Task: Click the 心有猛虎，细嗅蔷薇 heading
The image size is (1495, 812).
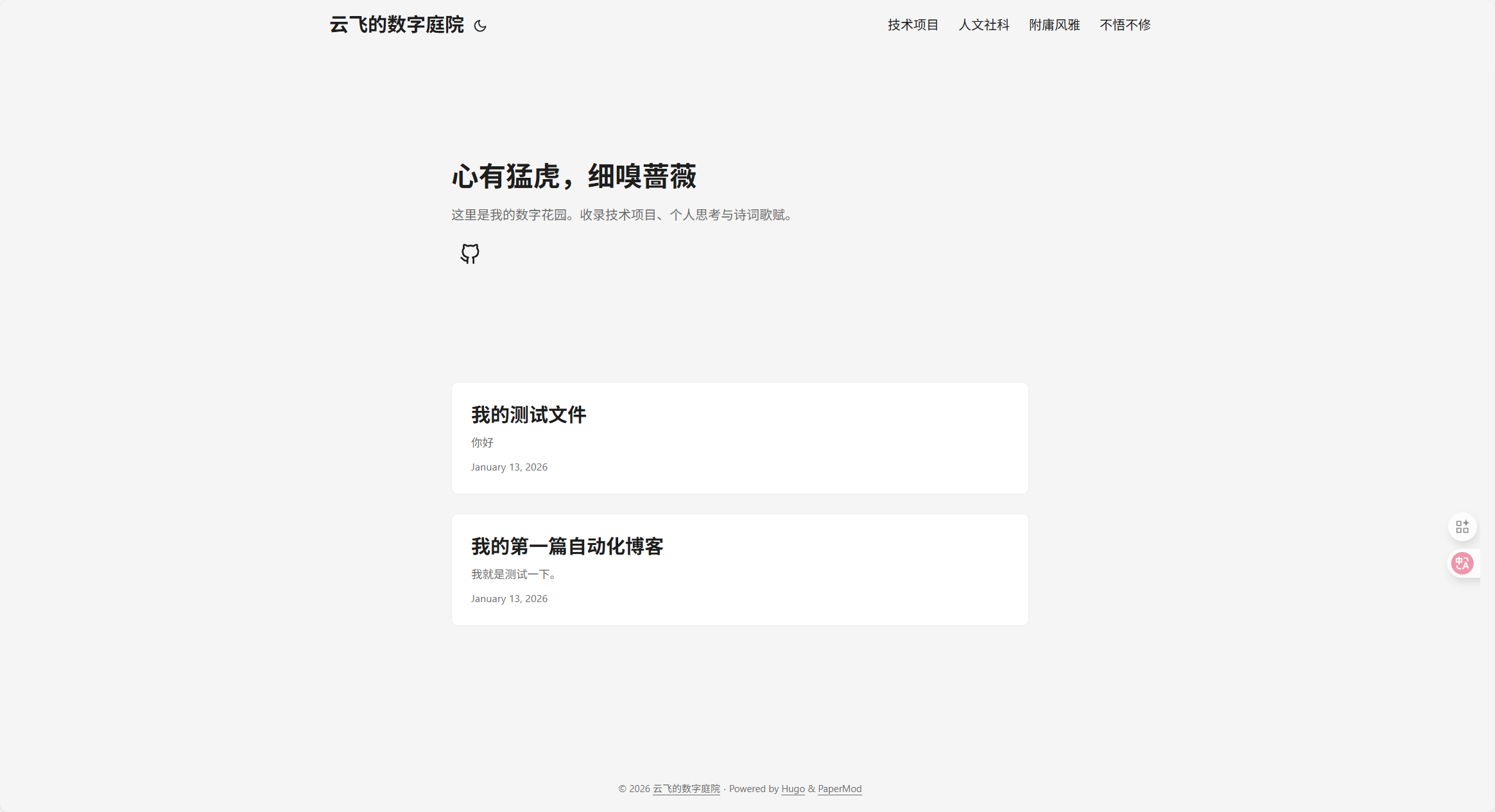Action: (x=574, y=177)
